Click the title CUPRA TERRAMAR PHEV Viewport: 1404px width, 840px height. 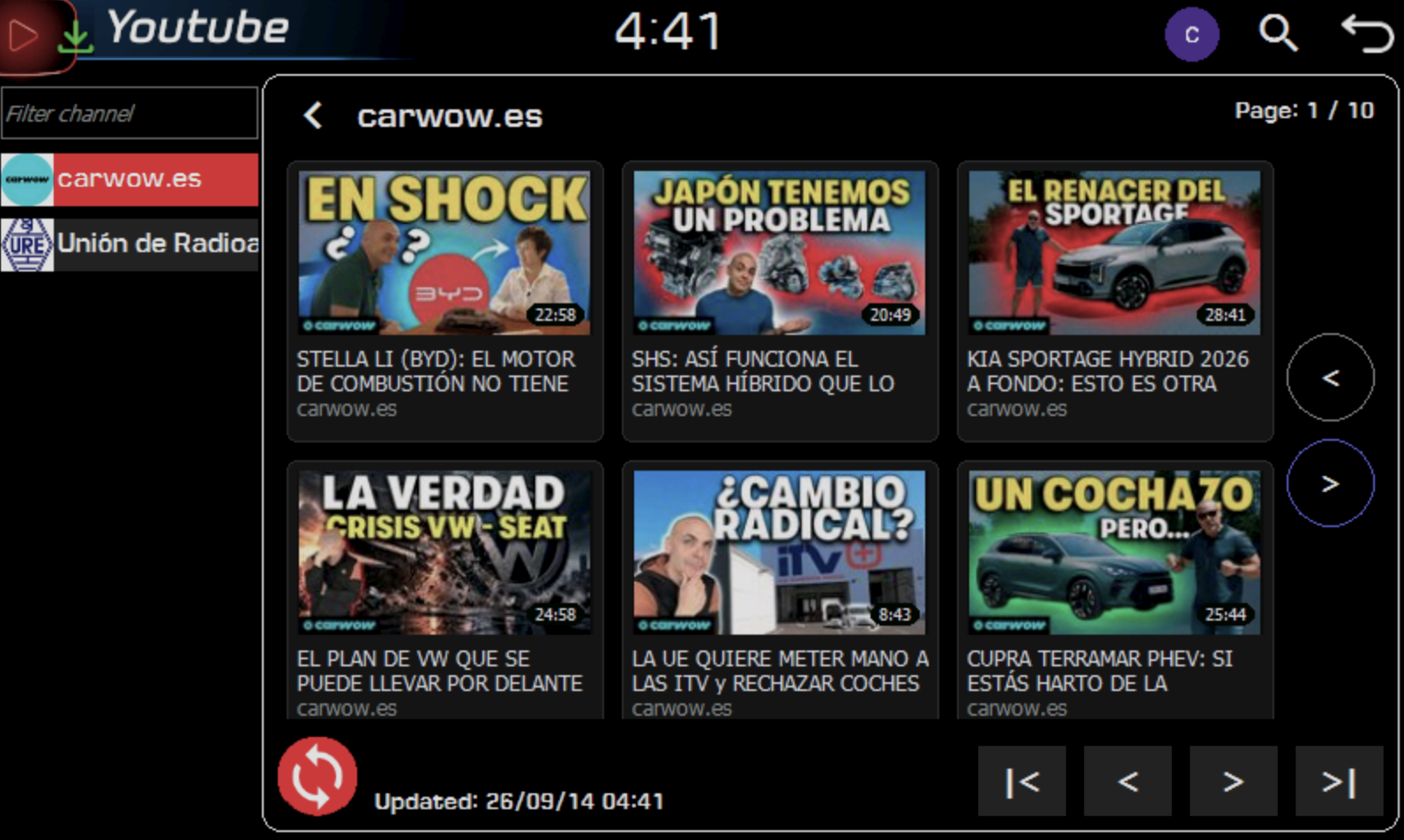tap(1100, 671)
